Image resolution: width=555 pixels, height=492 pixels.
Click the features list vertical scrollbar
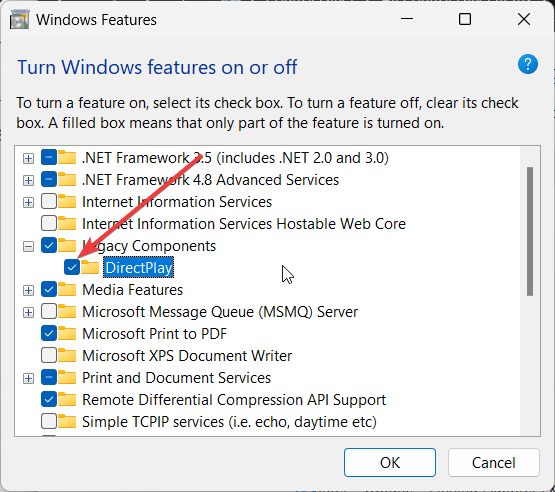pyautogui.click(x=530, y=291)
